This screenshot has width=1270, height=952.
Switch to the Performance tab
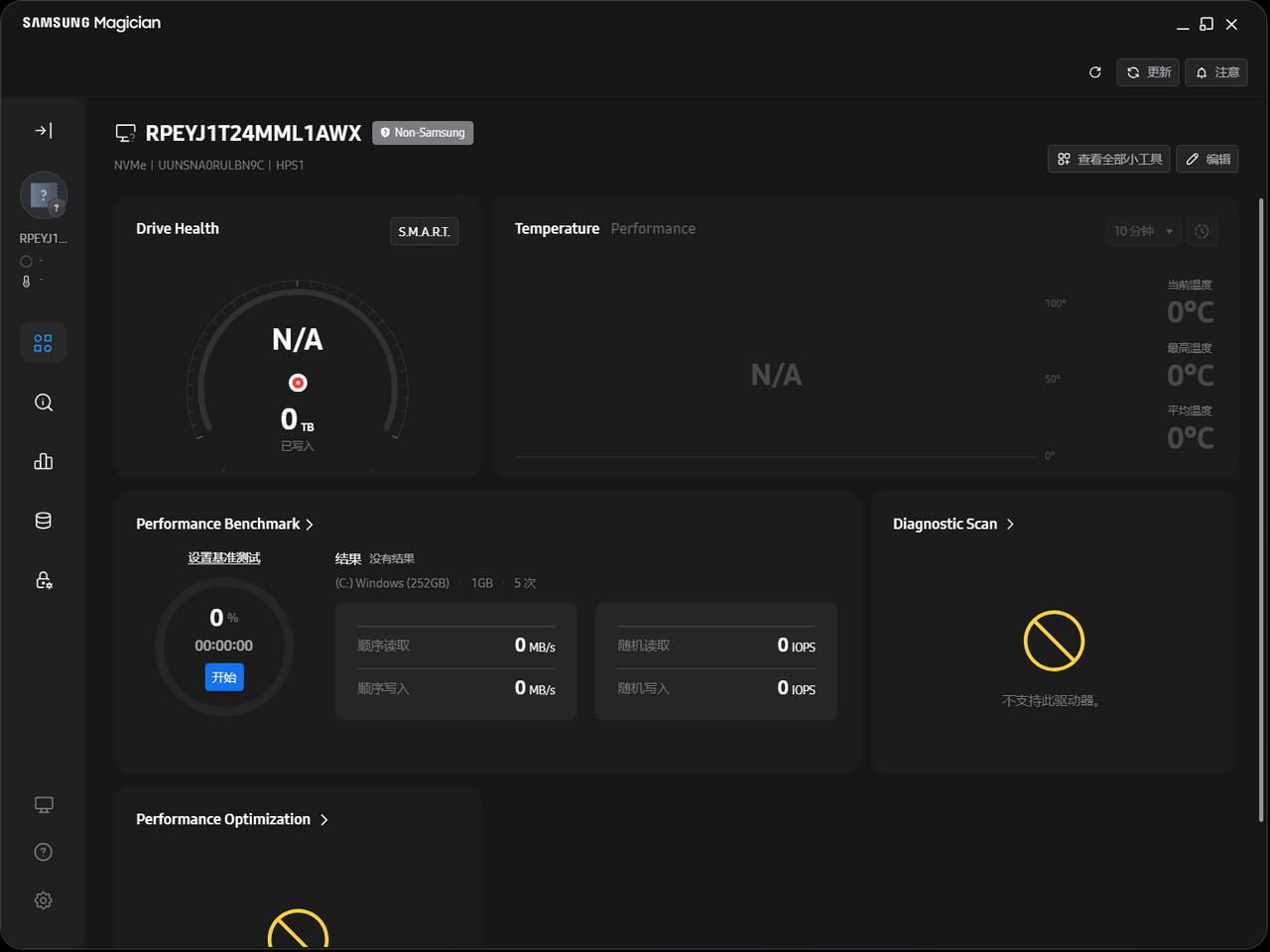click(653, 229)
